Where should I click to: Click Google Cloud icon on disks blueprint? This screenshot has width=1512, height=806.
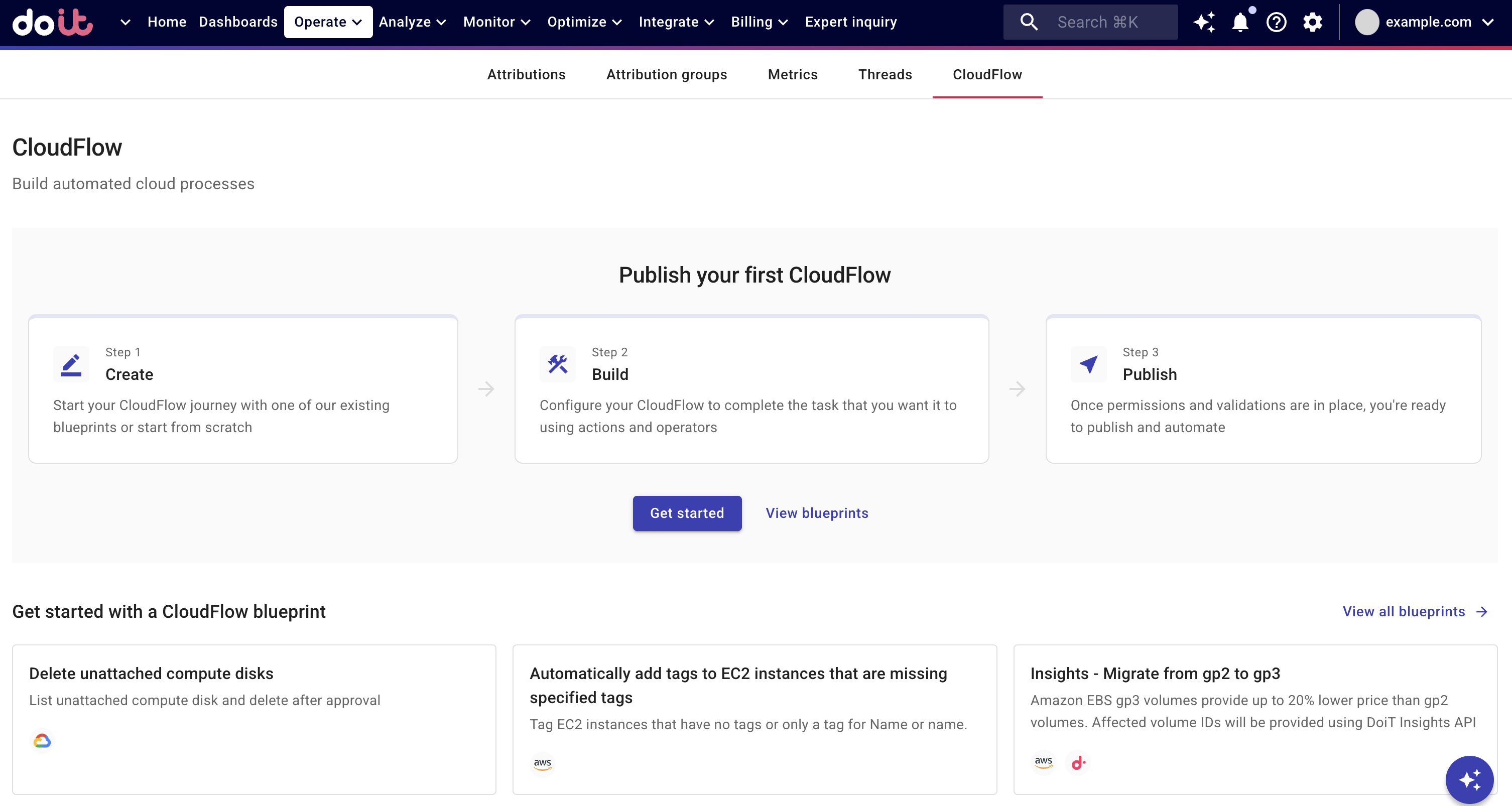tap(42, 741)
